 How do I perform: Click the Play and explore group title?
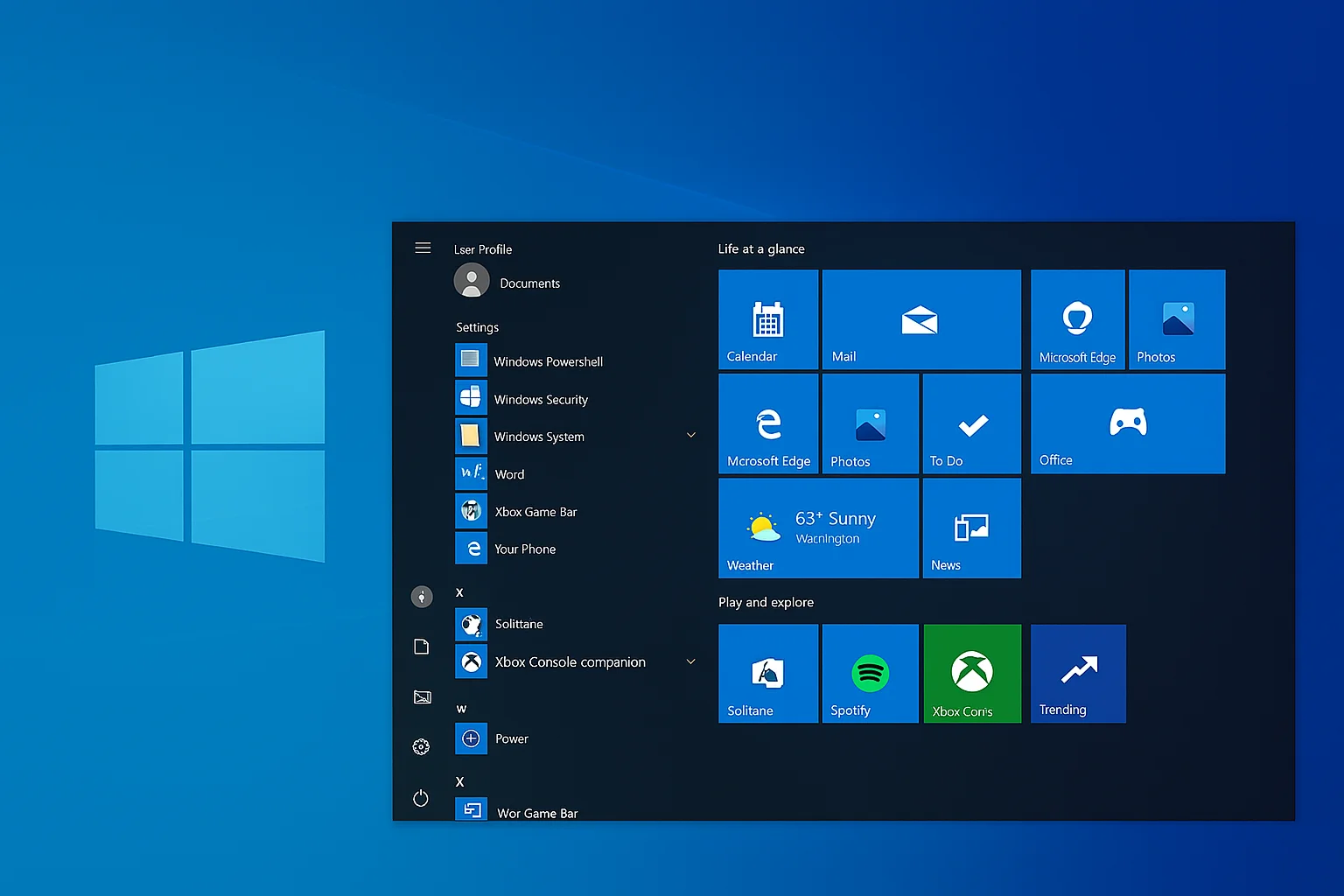click(766, 602)
